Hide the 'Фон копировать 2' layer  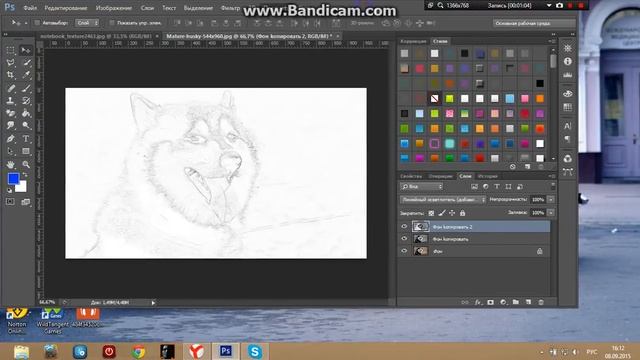pos(404,227)
